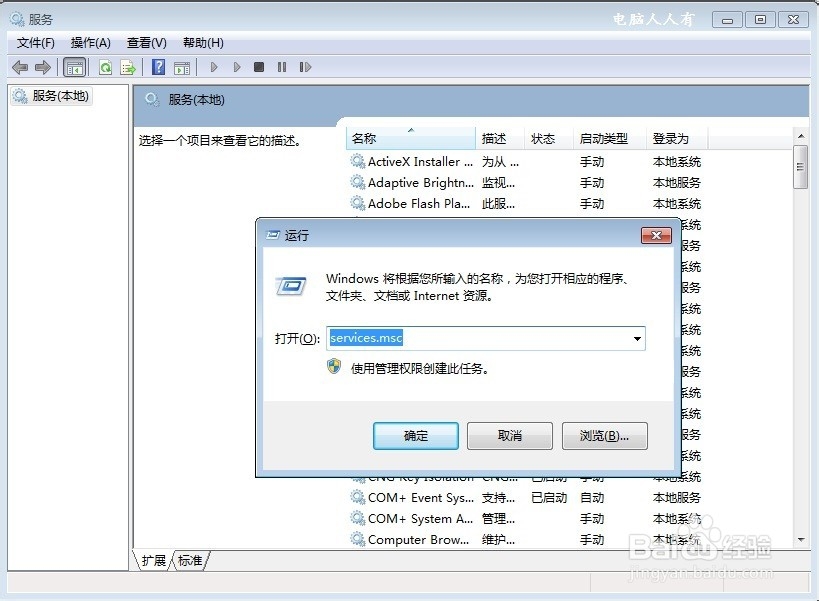Image resolution: width=819 pixels, height=601 pixels.
Task: Click 自动 startup type of COM+ Event System
Action: tap(592, 498)
